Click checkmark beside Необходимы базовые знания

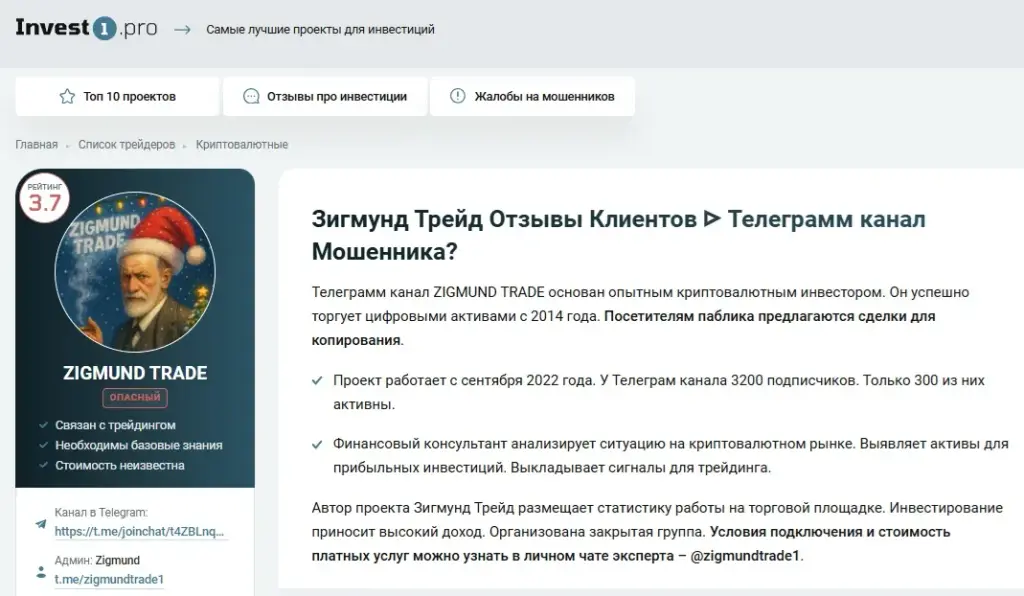(x=43, y=445)
